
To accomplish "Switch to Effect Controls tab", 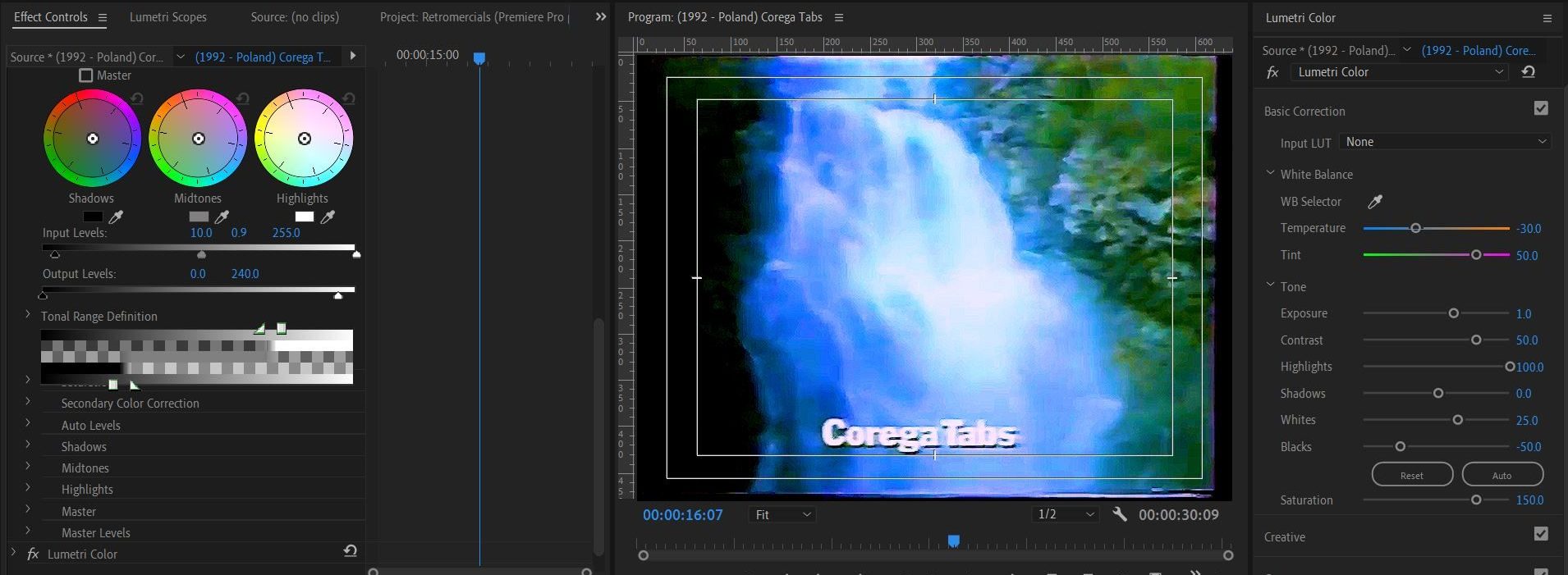I will 51,17.
